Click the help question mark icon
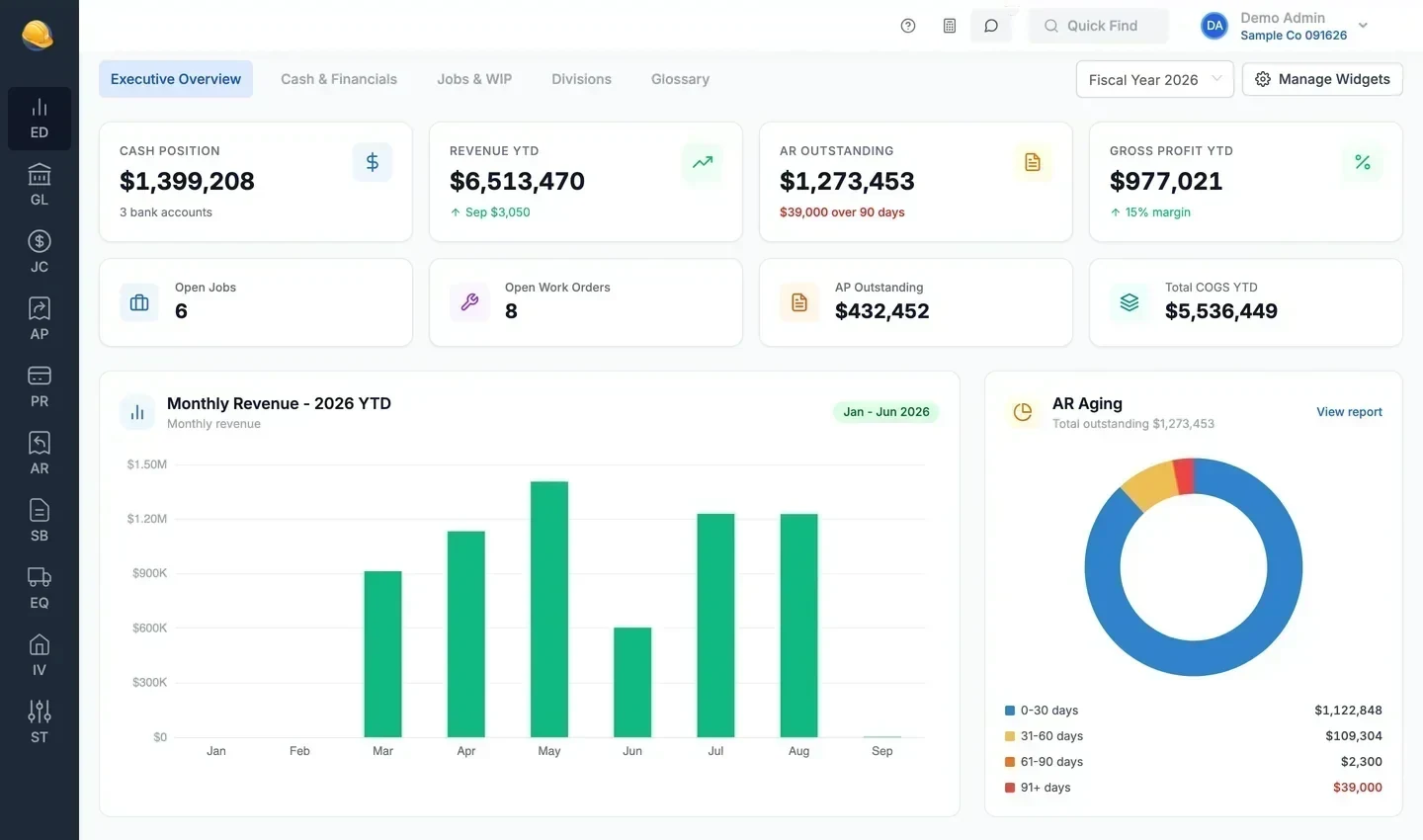Image resolution: width=1423 pixels, height=840 pixels. 908,26
